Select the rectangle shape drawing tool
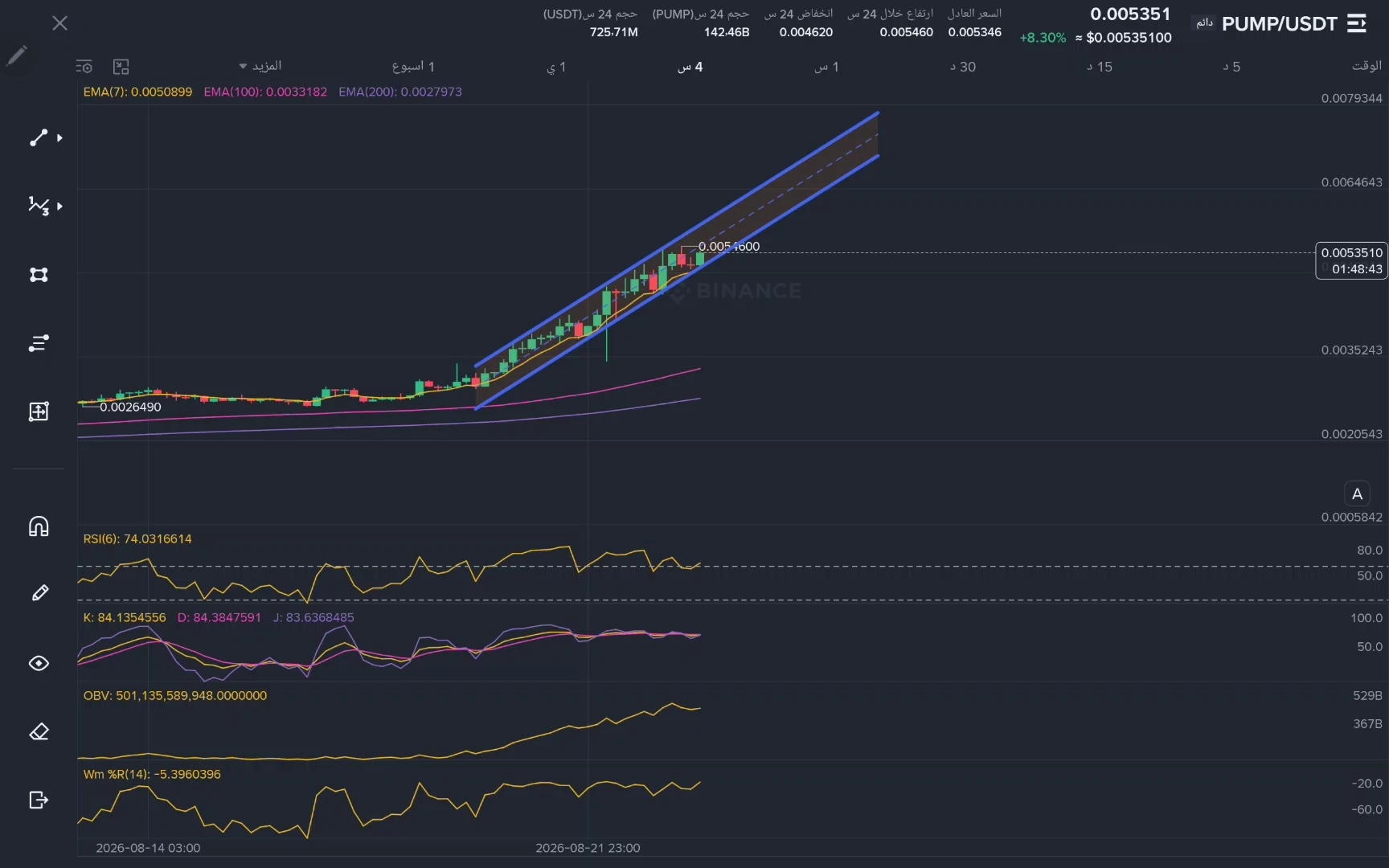 39,275
